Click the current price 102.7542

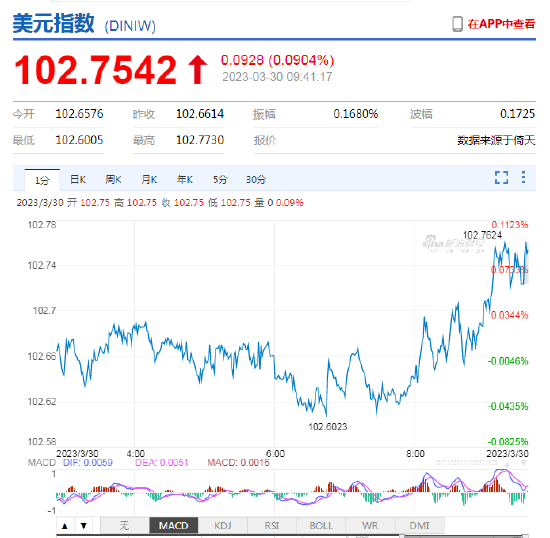point(95,70)
